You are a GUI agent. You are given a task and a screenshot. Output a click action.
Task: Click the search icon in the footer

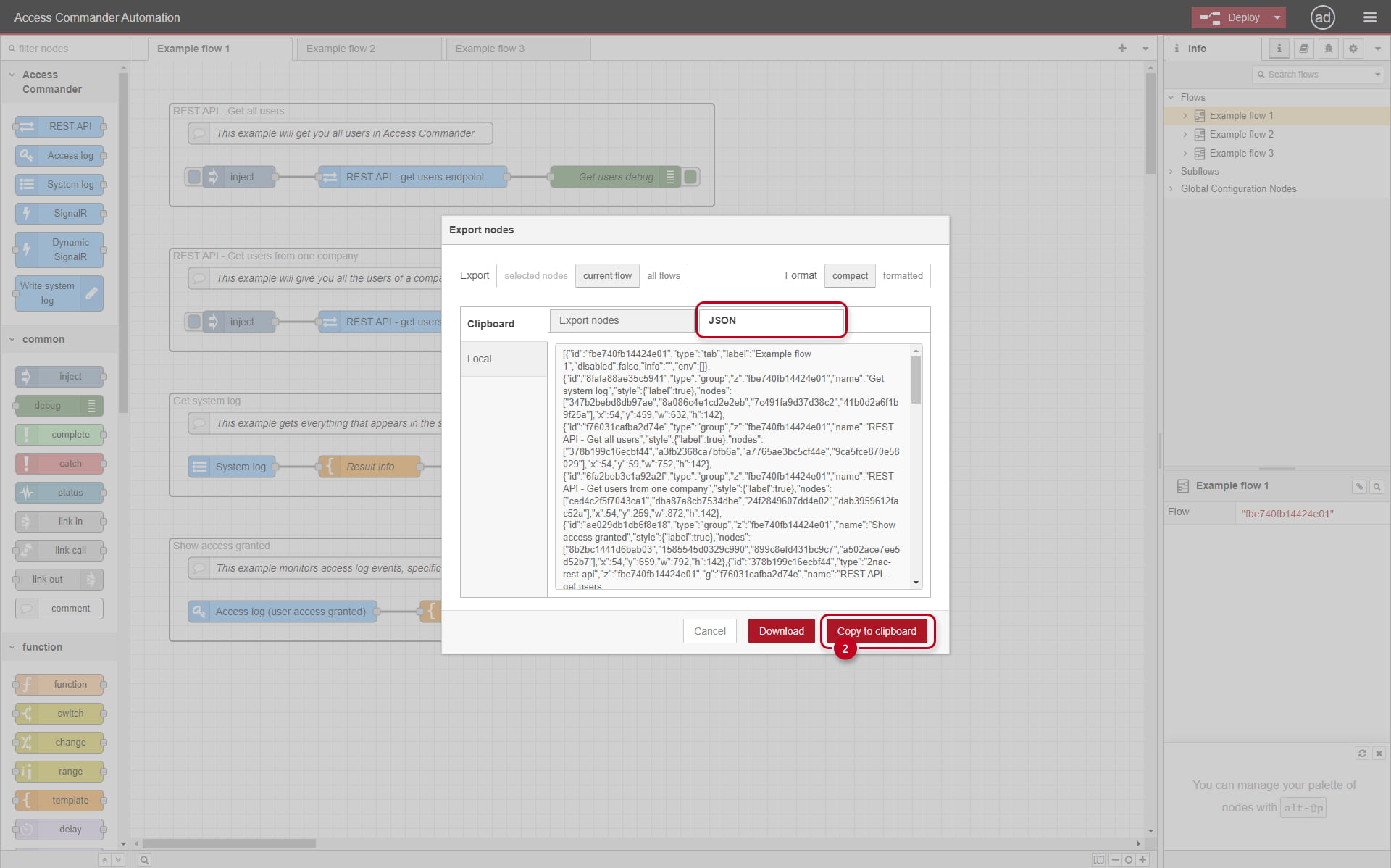coord(145,860)
